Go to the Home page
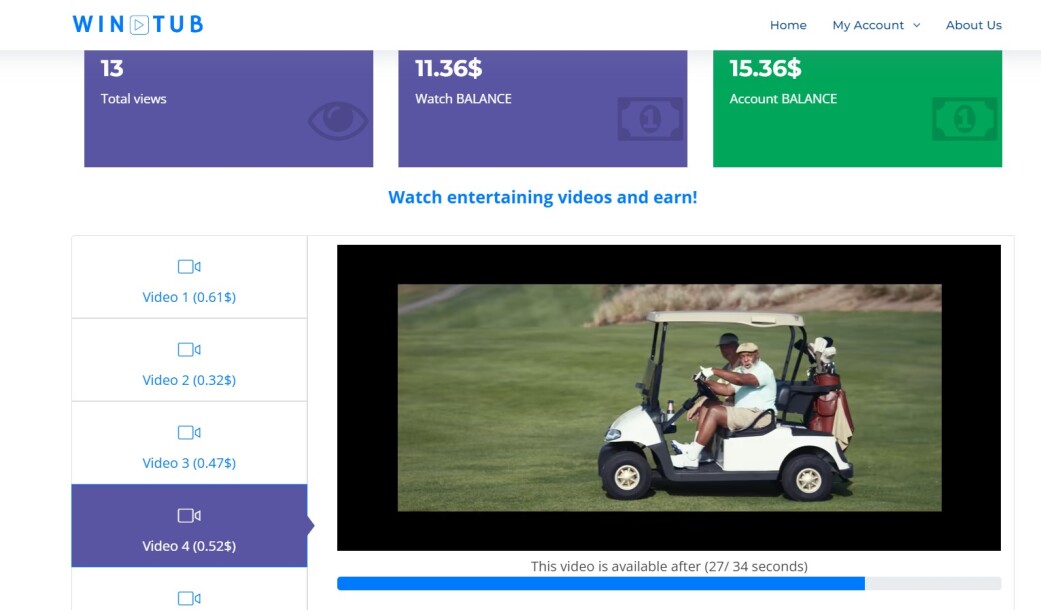Screen dimensions: 1041x610 pyautogui.click(x=788, y=25)
